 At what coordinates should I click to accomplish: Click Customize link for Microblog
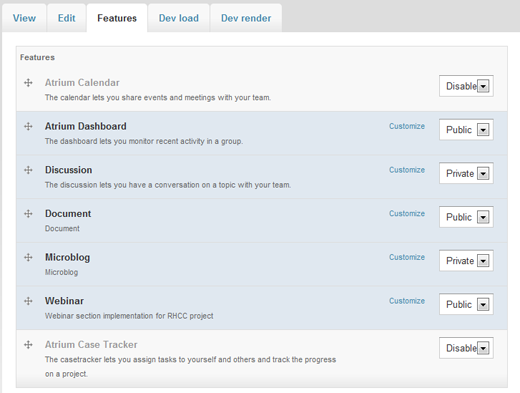coord(407,257)
